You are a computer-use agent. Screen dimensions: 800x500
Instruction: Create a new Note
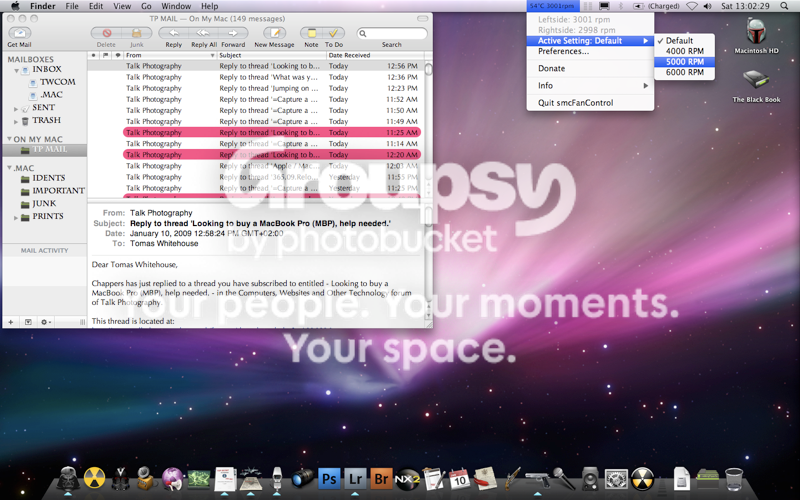311,33
